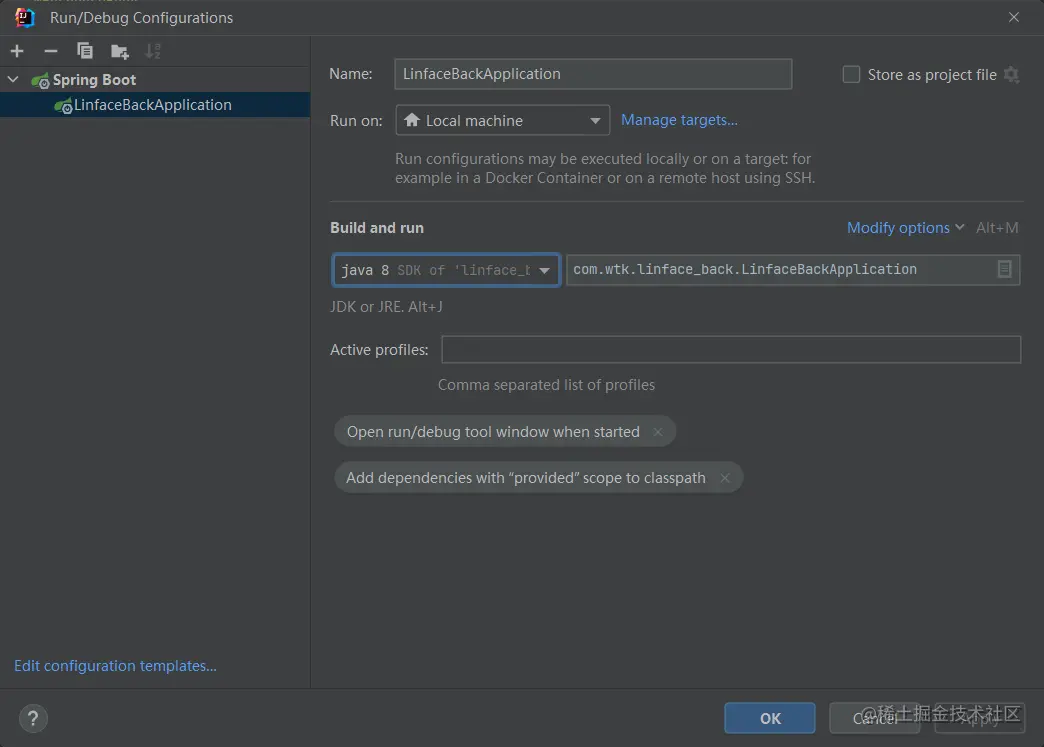Click the Active profiles input field
Viewport: 1044px width, 747px height.
pyautogui.click(x=730, y=350)
